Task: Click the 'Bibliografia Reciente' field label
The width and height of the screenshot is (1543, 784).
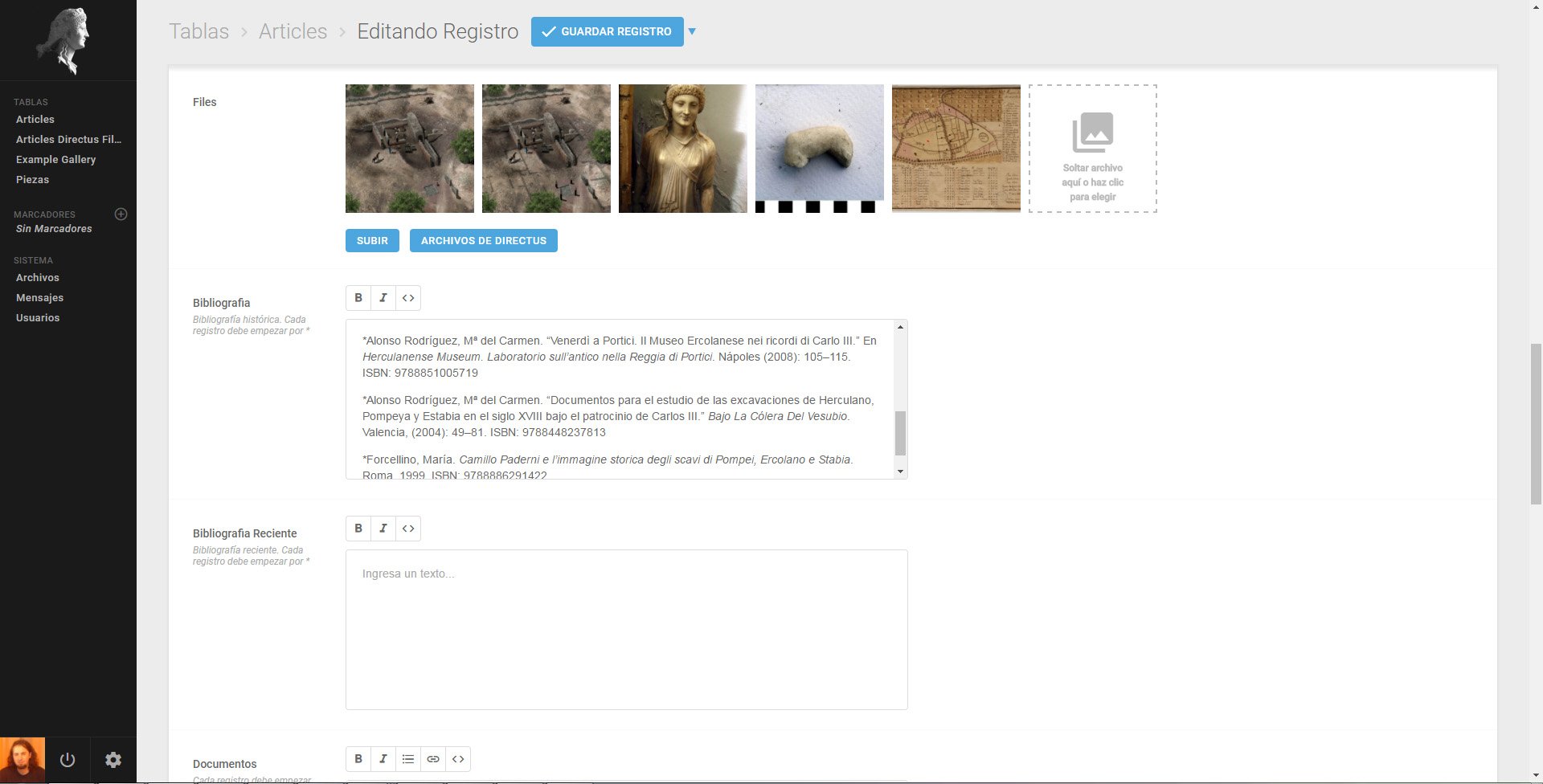Action: point(245,533)
